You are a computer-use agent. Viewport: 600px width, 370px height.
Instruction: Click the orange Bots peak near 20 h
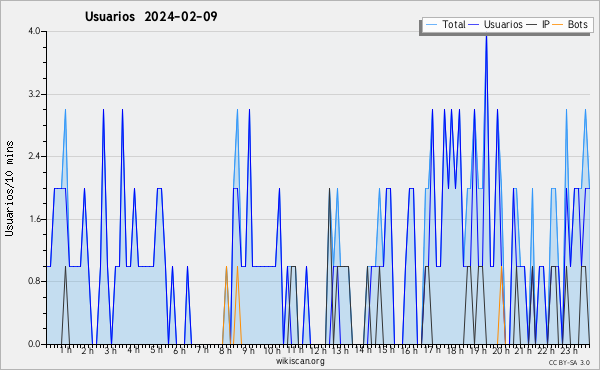coord(501,267)
